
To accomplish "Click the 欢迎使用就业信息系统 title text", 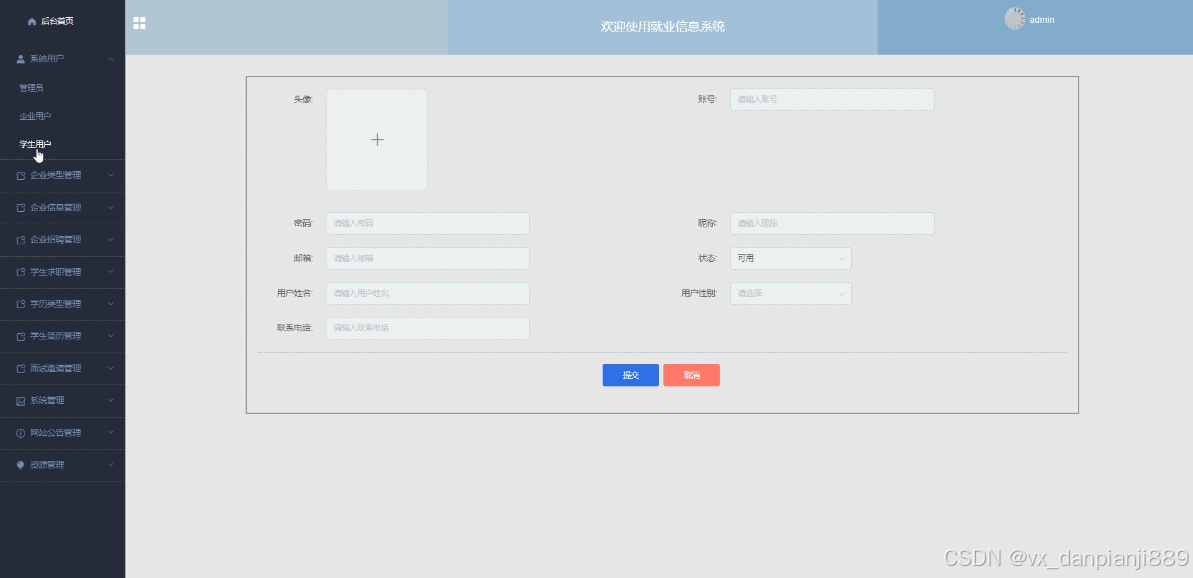I will tap(663, 27).
